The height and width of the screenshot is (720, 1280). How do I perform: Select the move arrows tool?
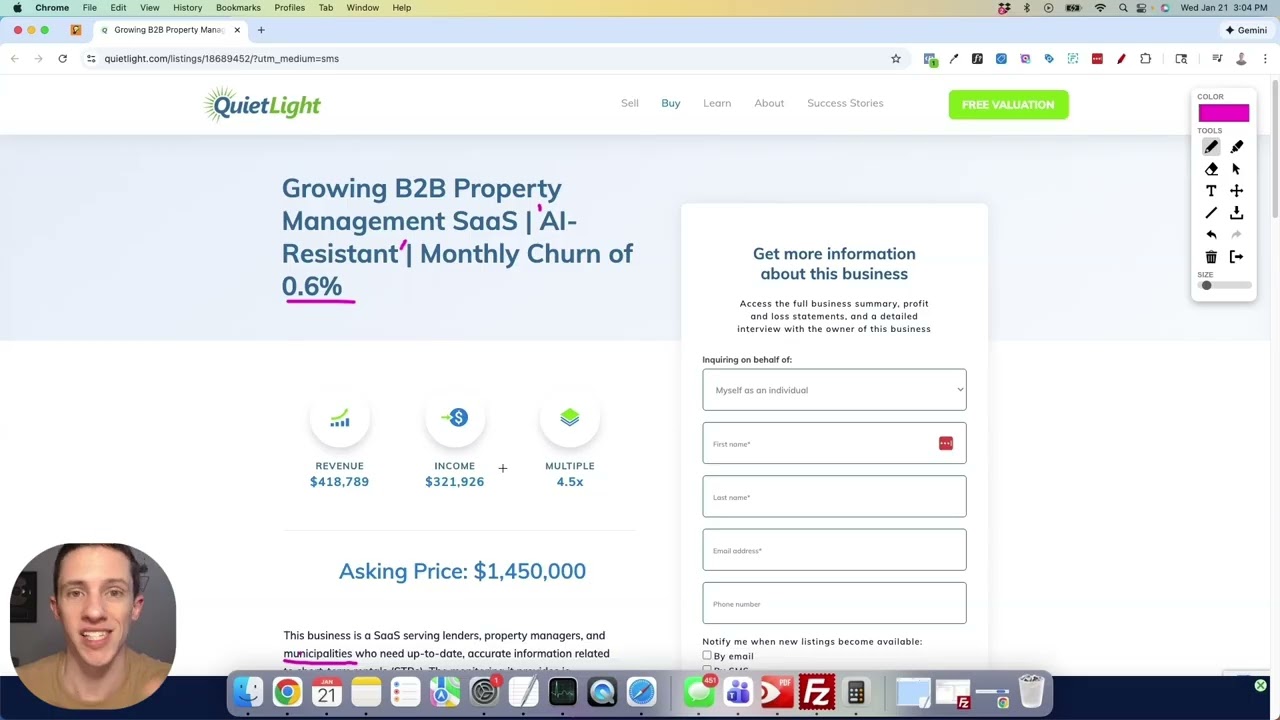(1237, 191)
